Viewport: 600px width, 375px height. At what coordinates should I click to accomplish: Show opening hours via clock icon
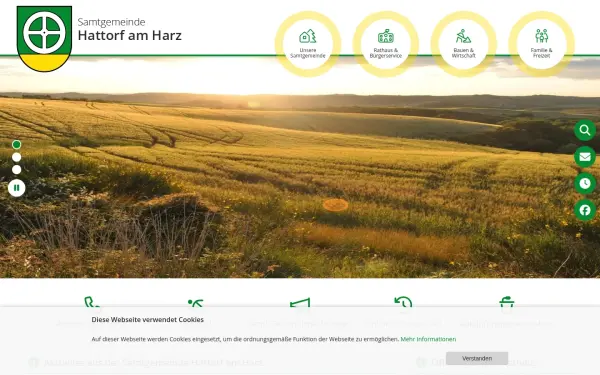point(585,183)
